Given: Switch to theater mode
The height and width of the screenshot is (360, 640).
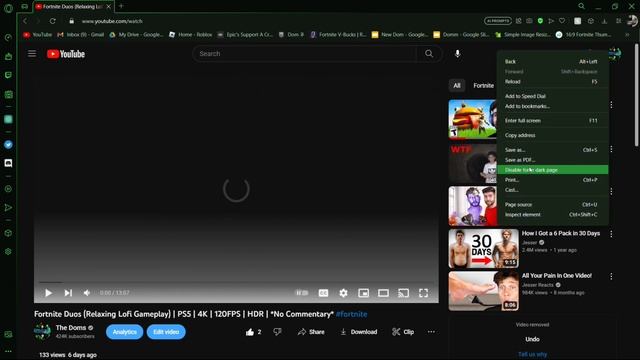Looking at the screenshot, I should point(383,293).
